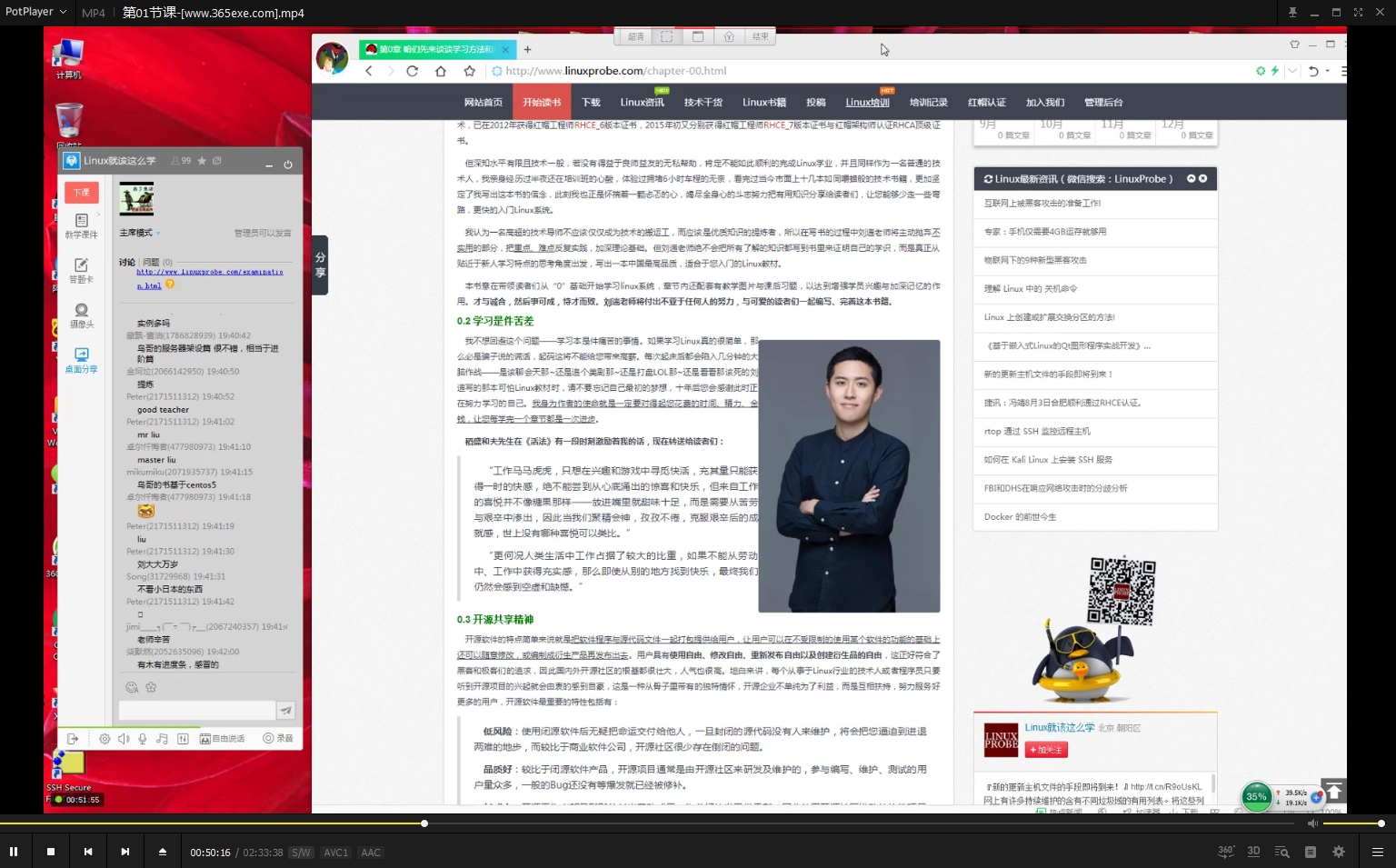This screenshot has width=1396, height=868.
Task: Open the 教学课件 courseware panel
Action: (81, 224)
